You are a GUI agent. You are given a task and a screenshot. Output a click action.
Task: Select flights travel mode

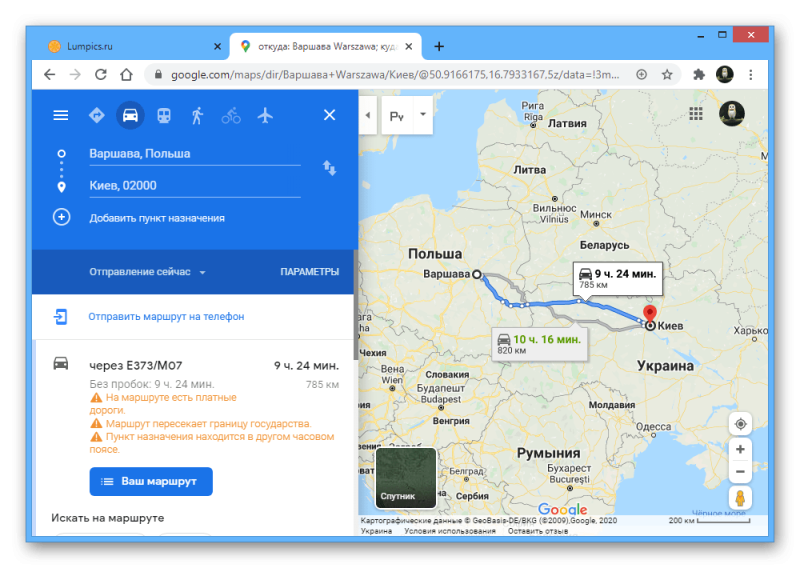pyautogui.click(x=265, y=115)
